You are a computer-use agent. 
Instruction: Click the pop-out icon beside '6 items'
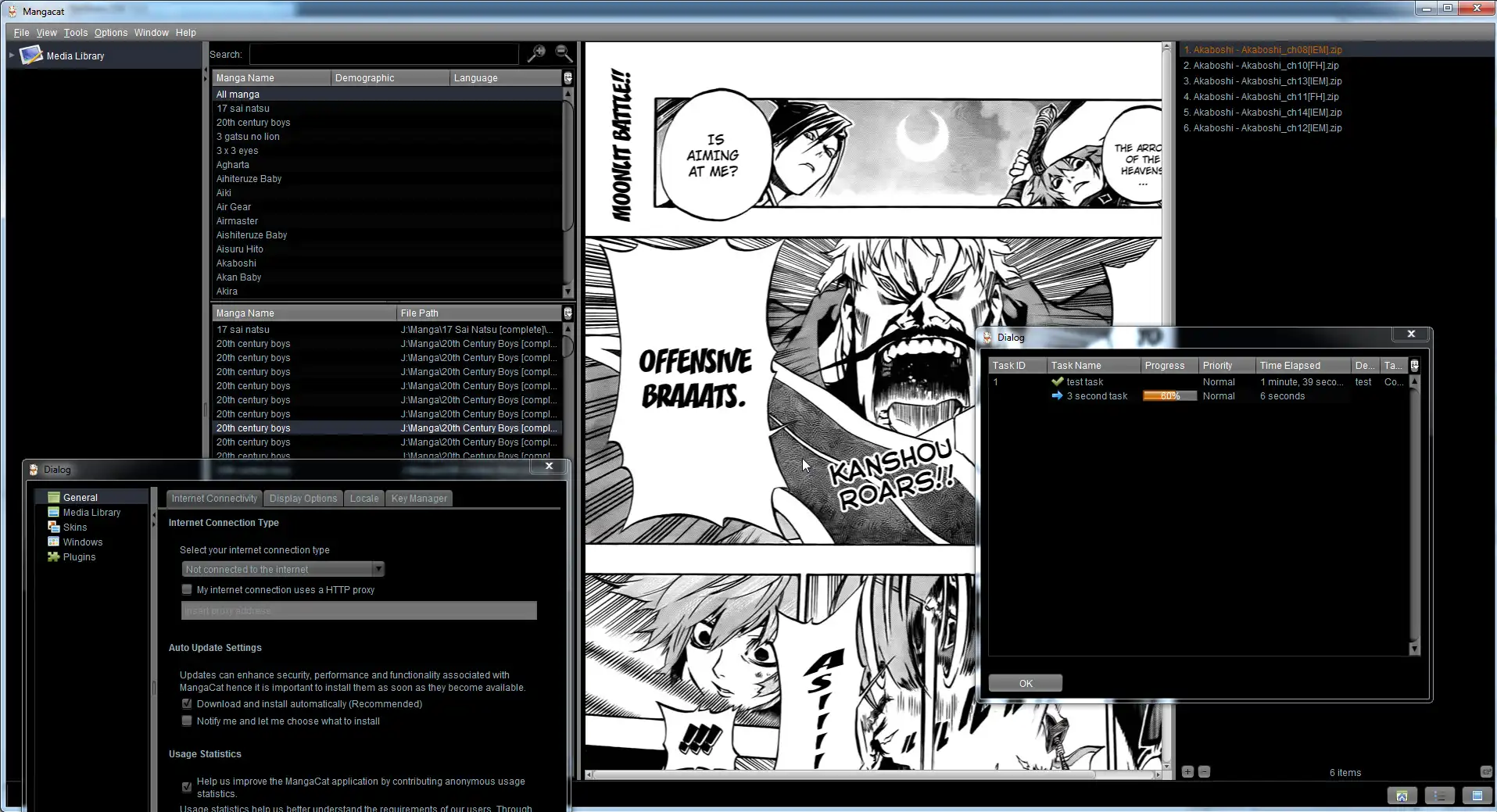pos(1486,771)
